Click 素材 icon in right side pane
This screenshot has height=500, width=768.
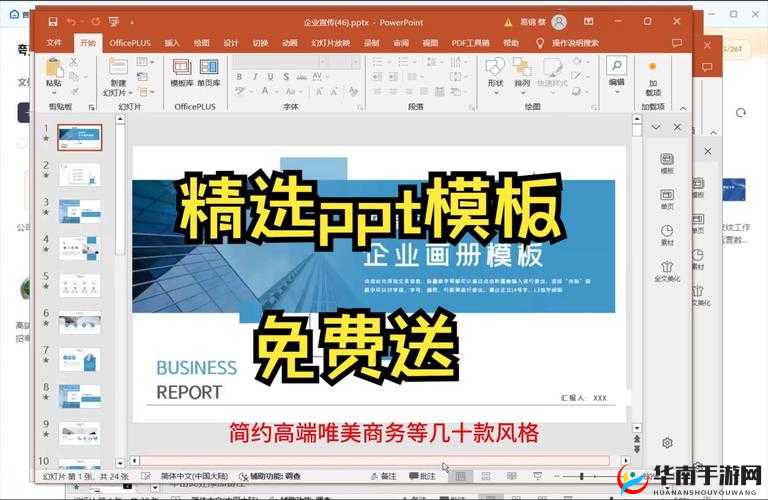(x=667, y=231)
